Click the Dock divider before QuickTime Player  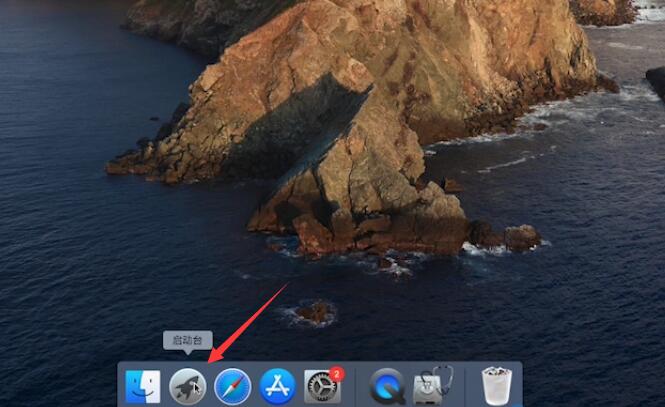click(x=355, y=387)
